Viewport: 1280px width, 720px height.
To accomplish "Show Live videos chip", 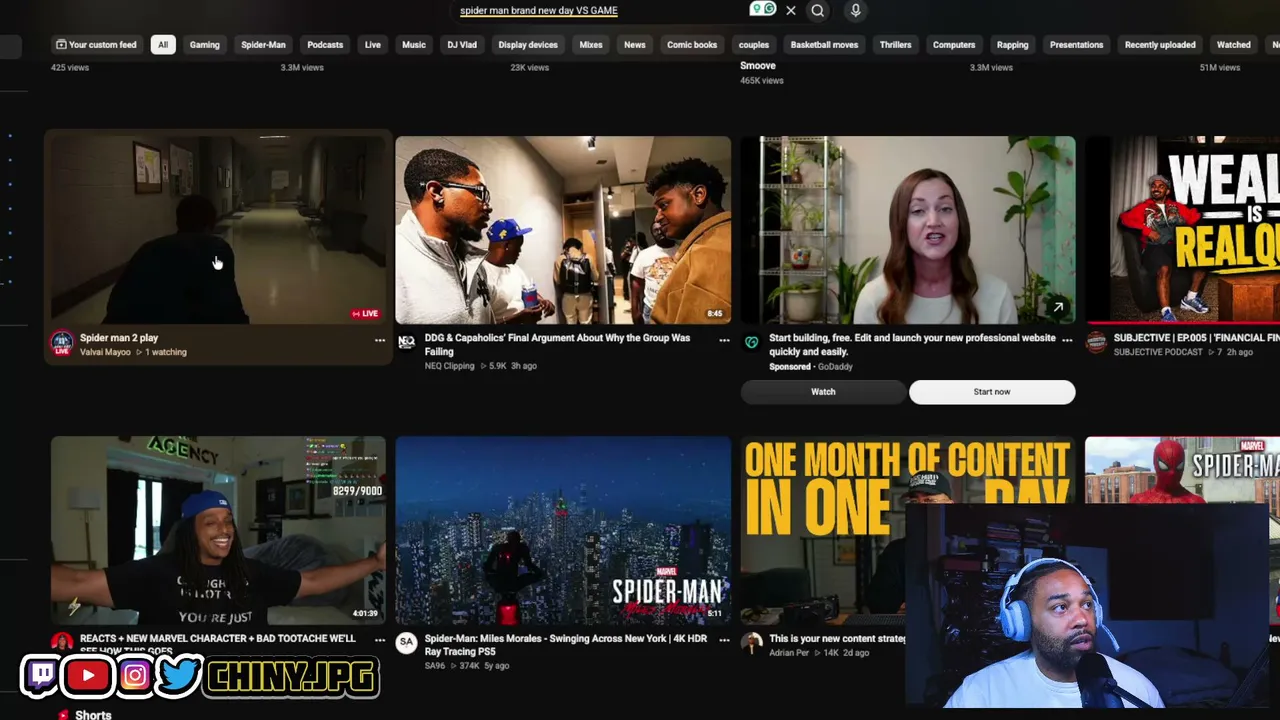I will pyautogui.click(x=373, y=45).
